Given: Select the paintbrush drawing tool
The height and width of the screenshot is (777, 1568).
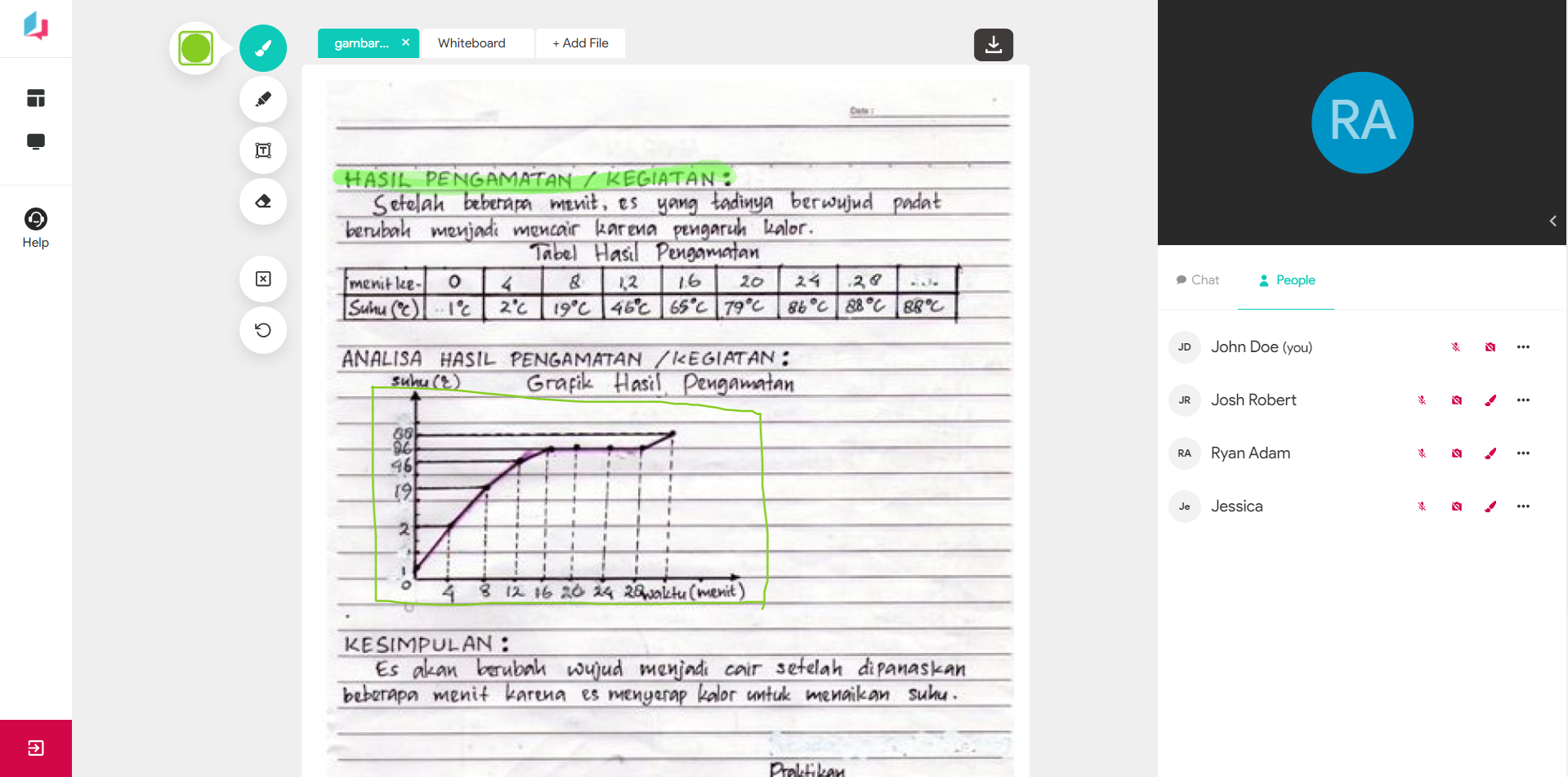Looking at the screenshot, I should tap(263, 48).
